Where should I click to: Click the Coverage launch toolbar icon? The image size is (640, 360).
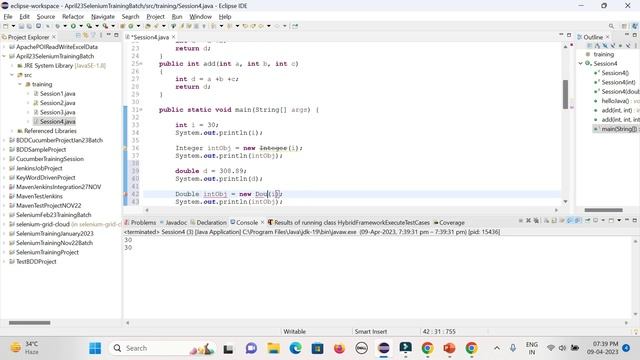tap(89, 26)
